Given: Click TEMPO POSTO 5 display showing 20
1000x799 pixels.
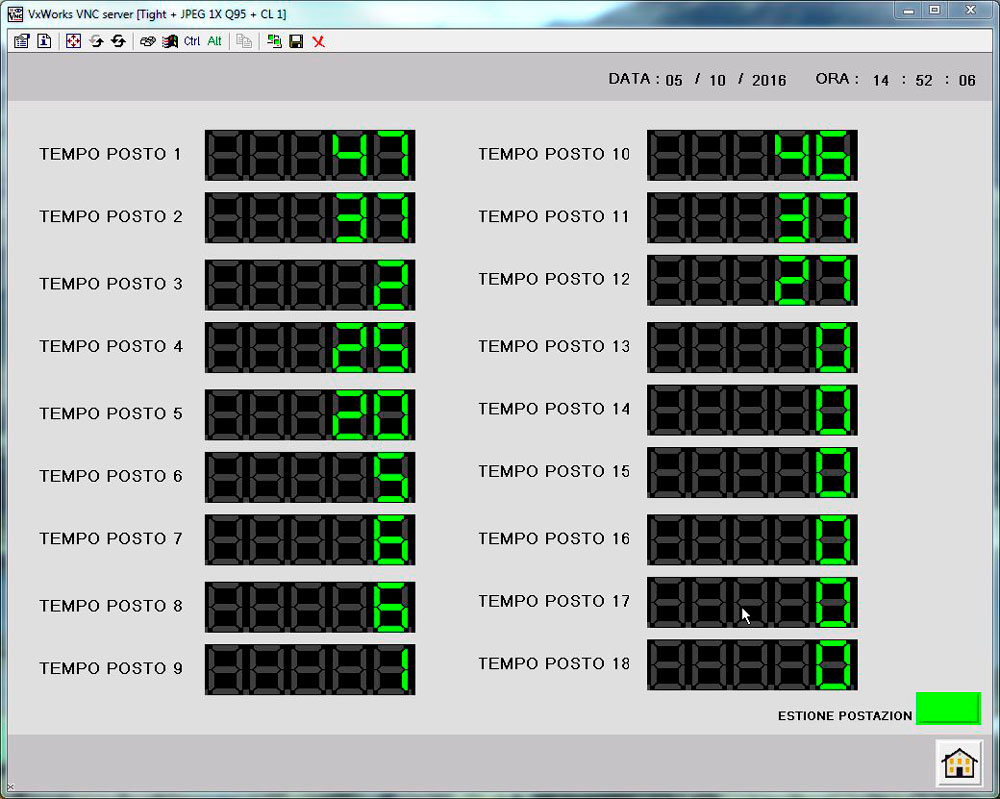Looking at the screenshot, I should point(310,414).
